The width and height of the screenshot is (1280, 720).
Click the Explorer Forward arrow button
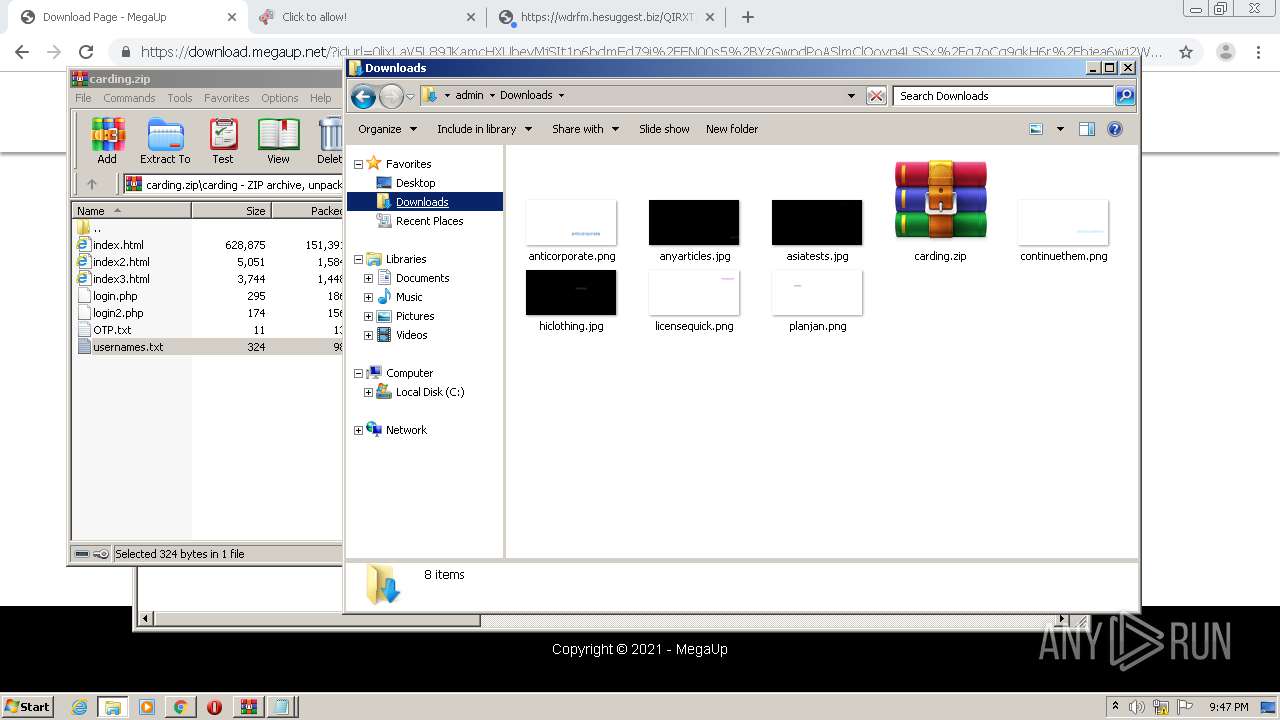pos(391,96)
